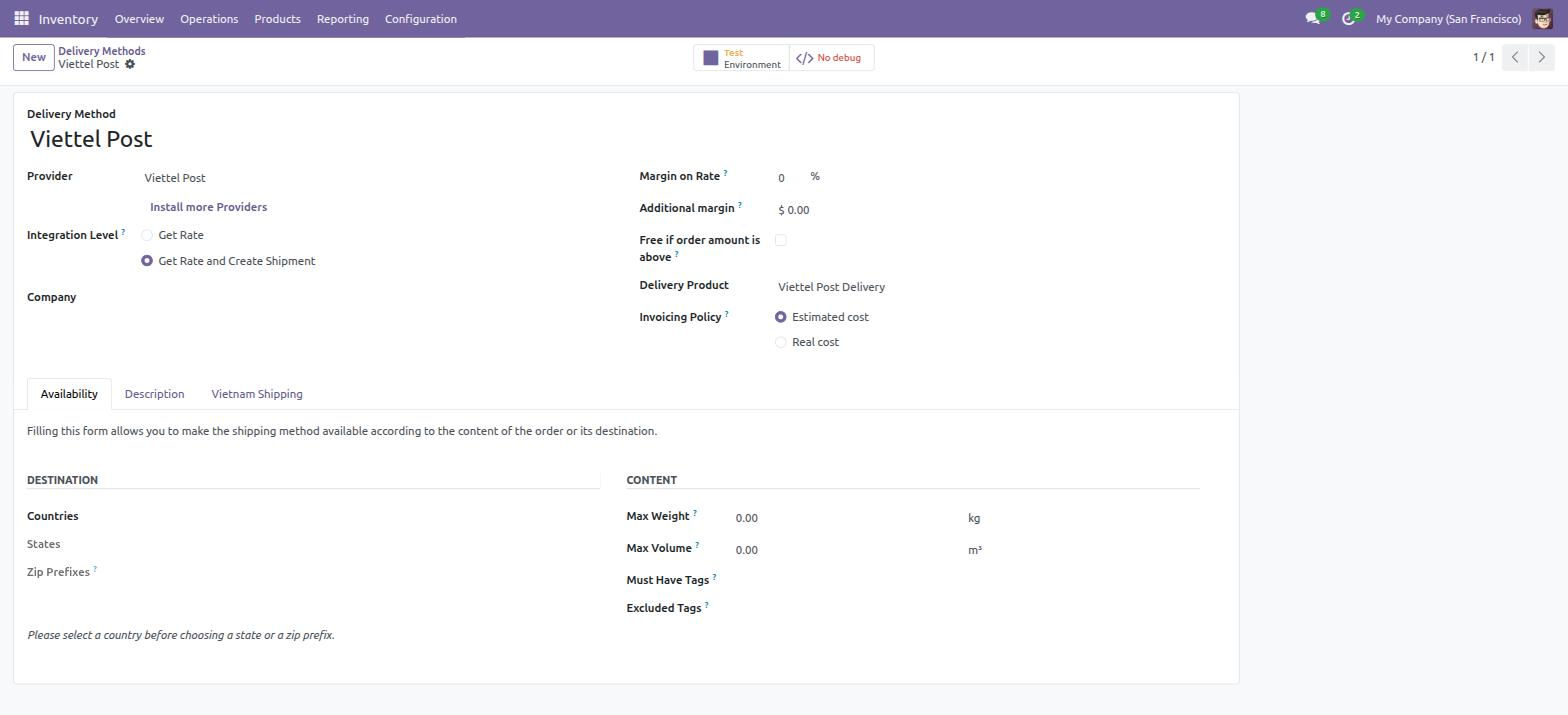Open the Must Have Tags field
The height and width of the screenshot is (715, 1568).
pyautogui.click(x=965, y=581)
